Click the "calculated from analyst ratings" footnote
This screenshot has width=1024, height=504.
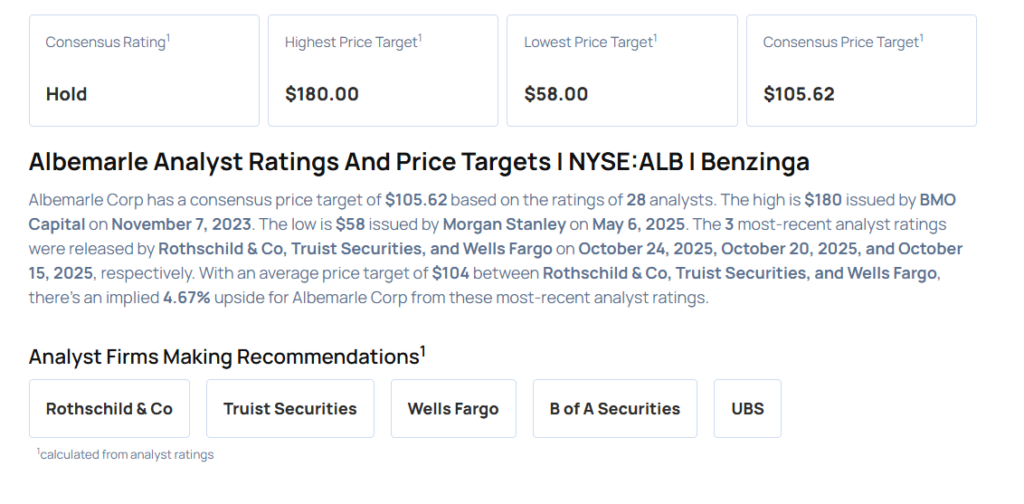(x=127, y=454)
